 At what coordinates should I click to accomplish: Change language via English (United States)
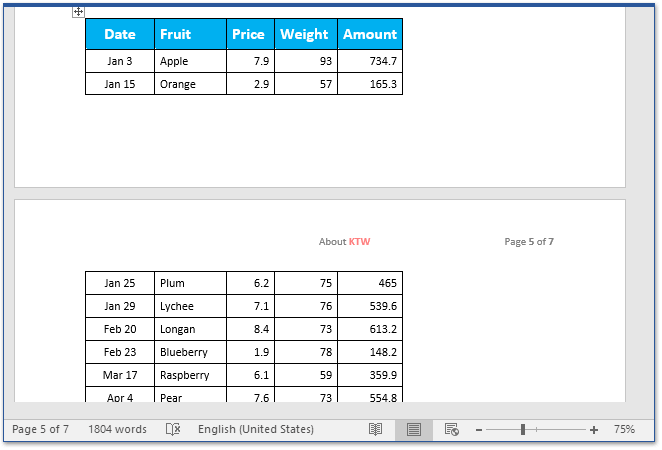coord(255,429)
